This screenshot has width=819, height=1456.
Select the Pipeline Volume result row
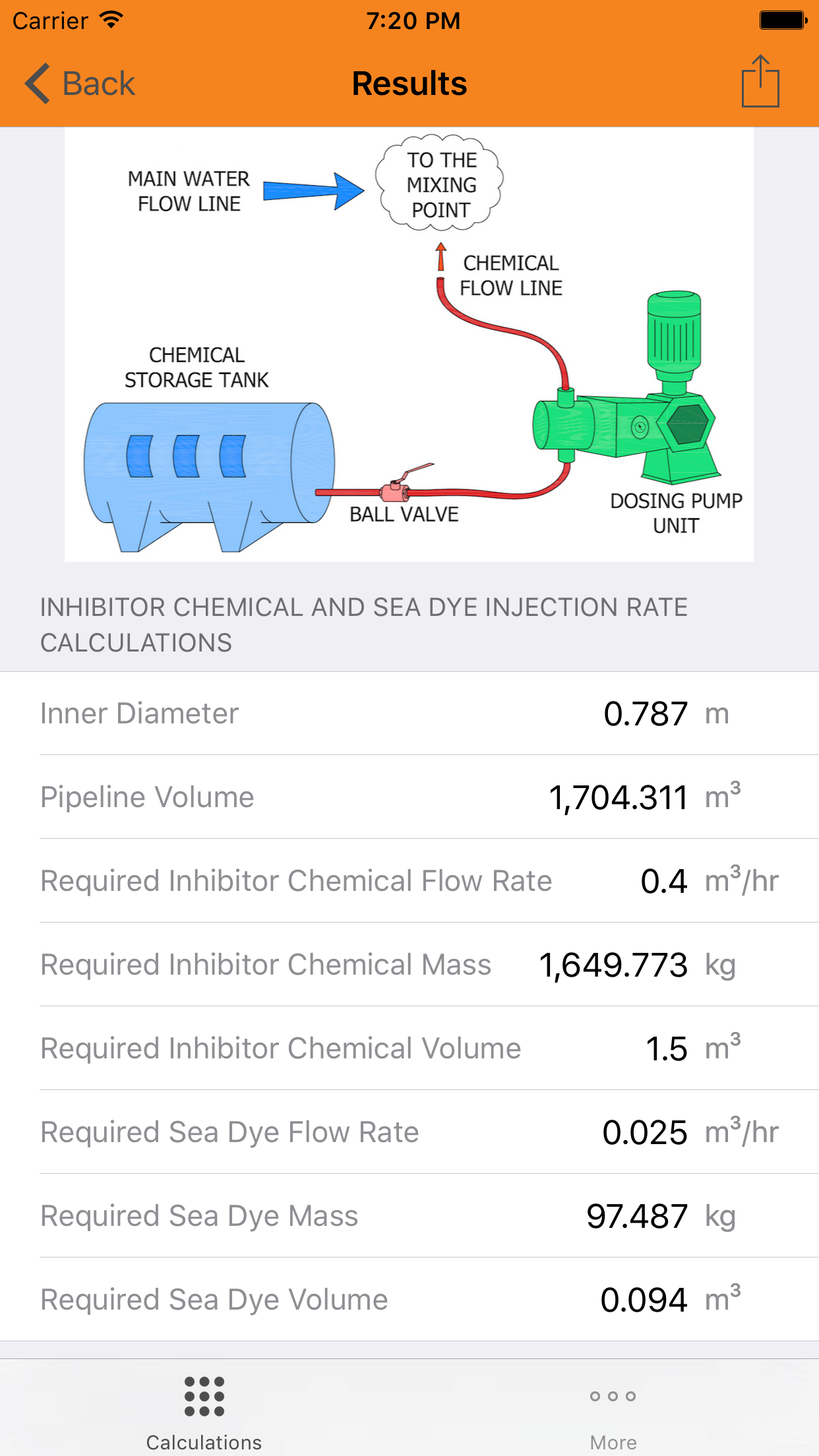409,797
